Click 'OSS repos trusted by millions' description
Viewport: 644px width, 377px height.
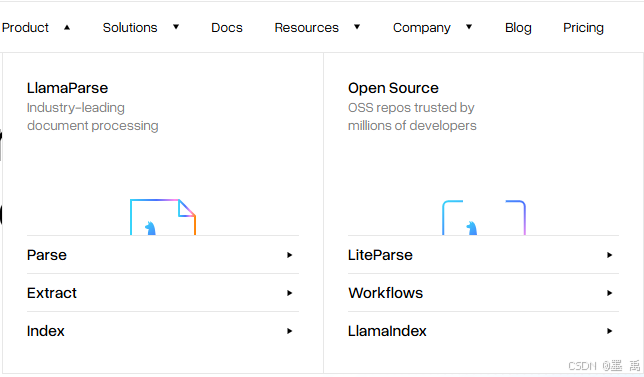412,117
